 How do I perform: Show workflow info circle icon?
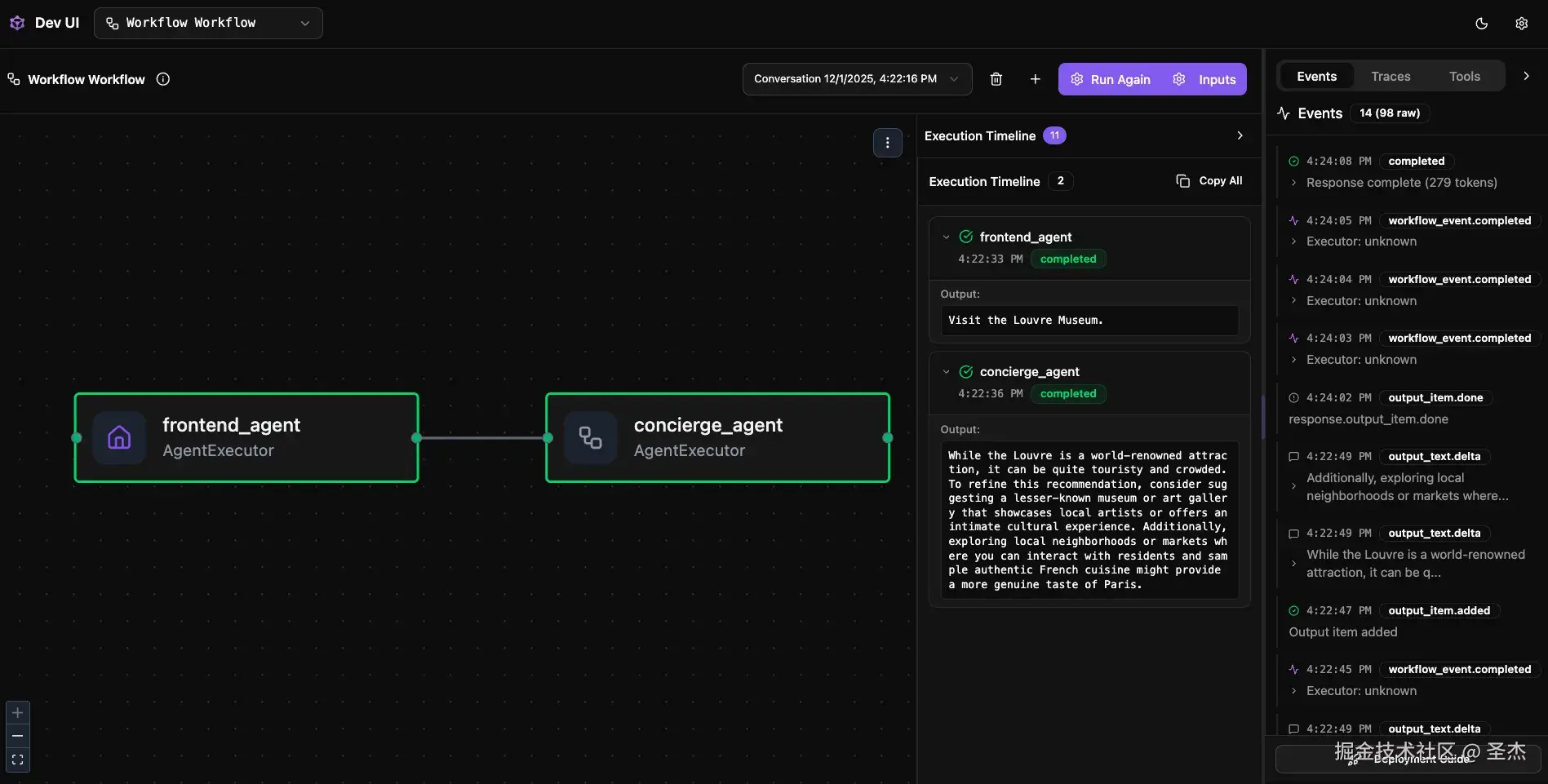point(163,79)
